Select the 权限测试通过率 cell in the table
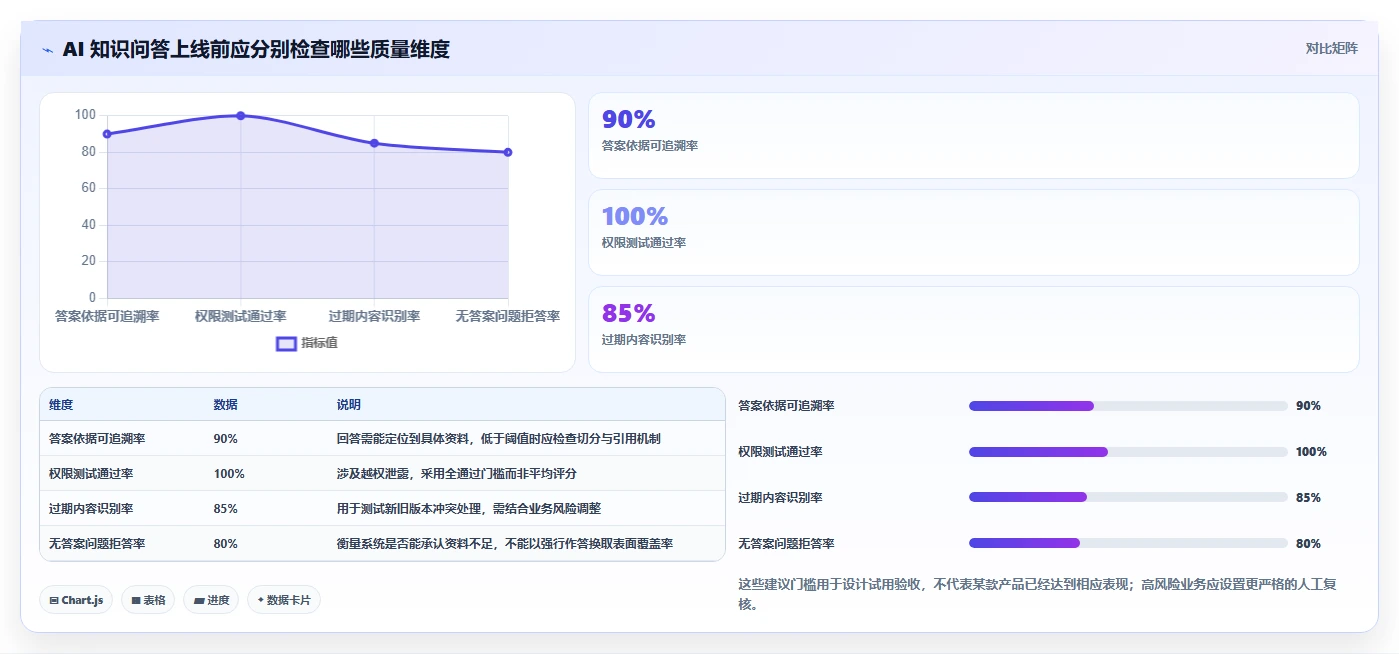The height and width of the screenshot is (654, 1399). coord(91,474)
